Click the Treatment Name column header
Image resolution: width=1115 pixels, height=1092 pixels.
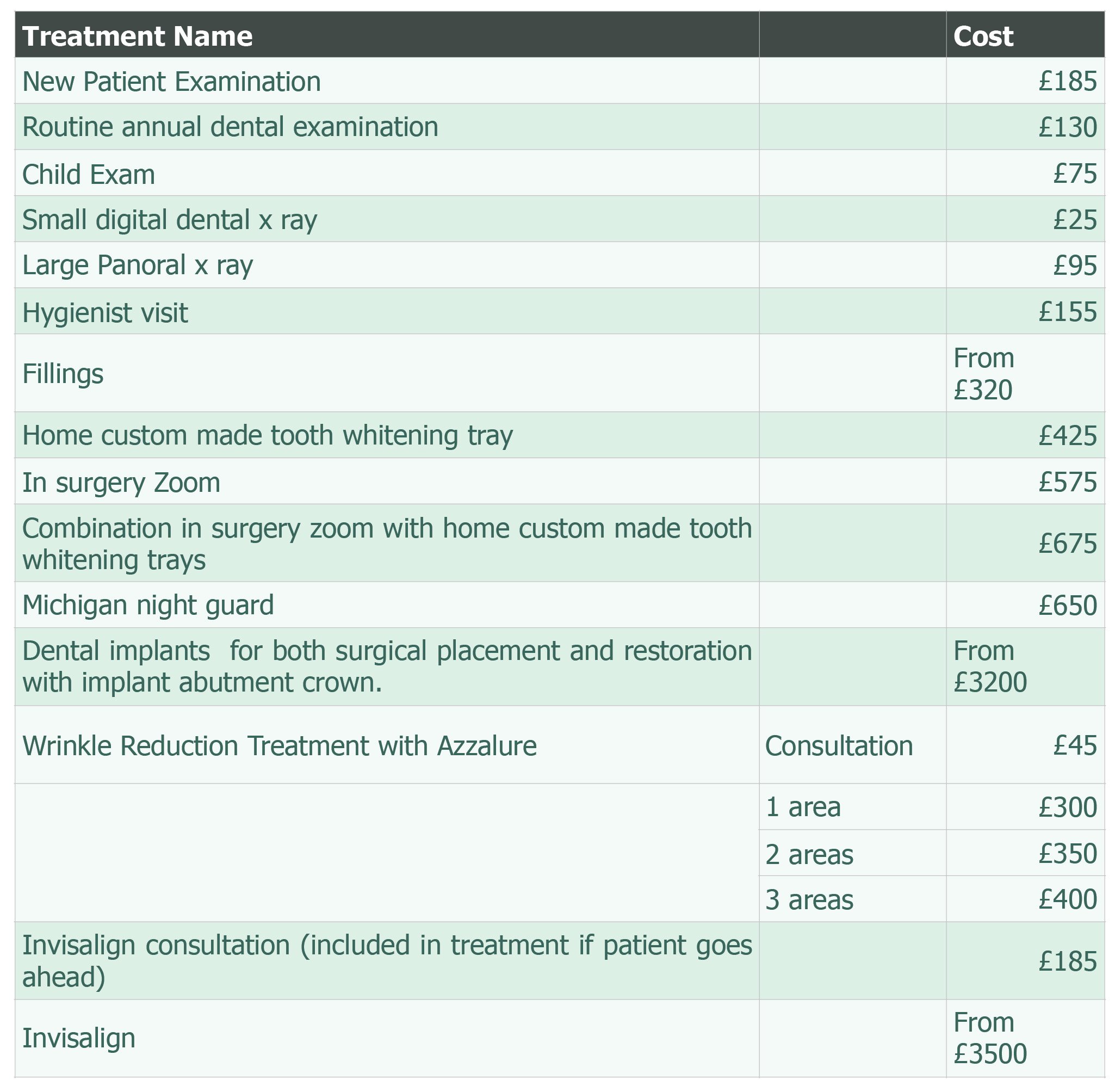tap(137, 36)
